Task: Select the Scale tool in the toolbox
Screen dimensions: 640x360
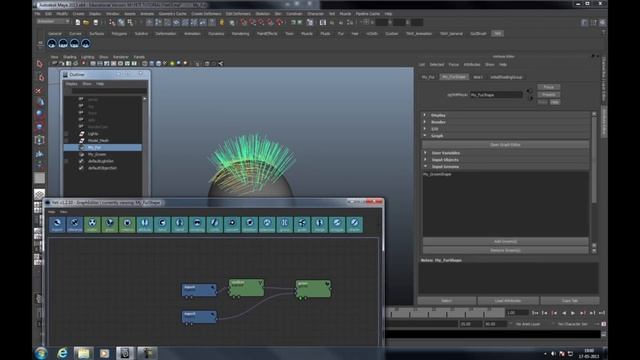Action: (x=40, y=127)
